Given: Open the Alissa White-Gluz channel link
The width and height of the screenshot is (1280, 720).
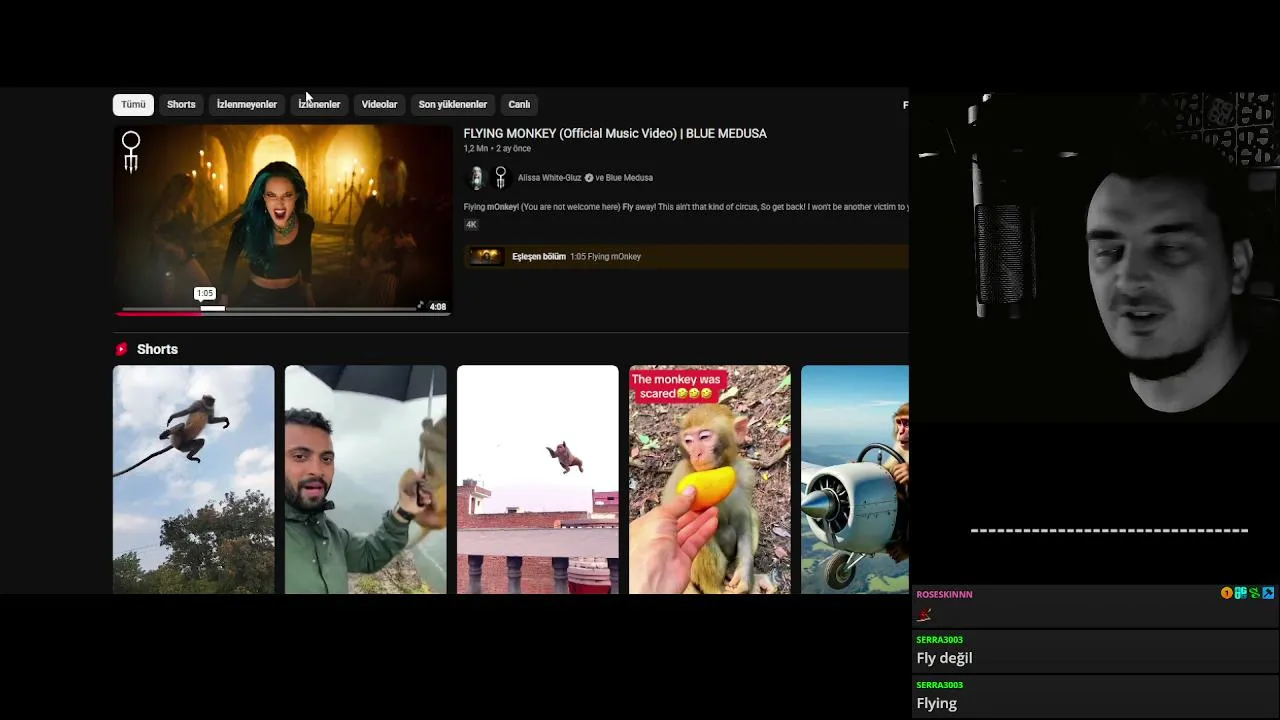Looking at the screenshot, I should pos(549,178).
